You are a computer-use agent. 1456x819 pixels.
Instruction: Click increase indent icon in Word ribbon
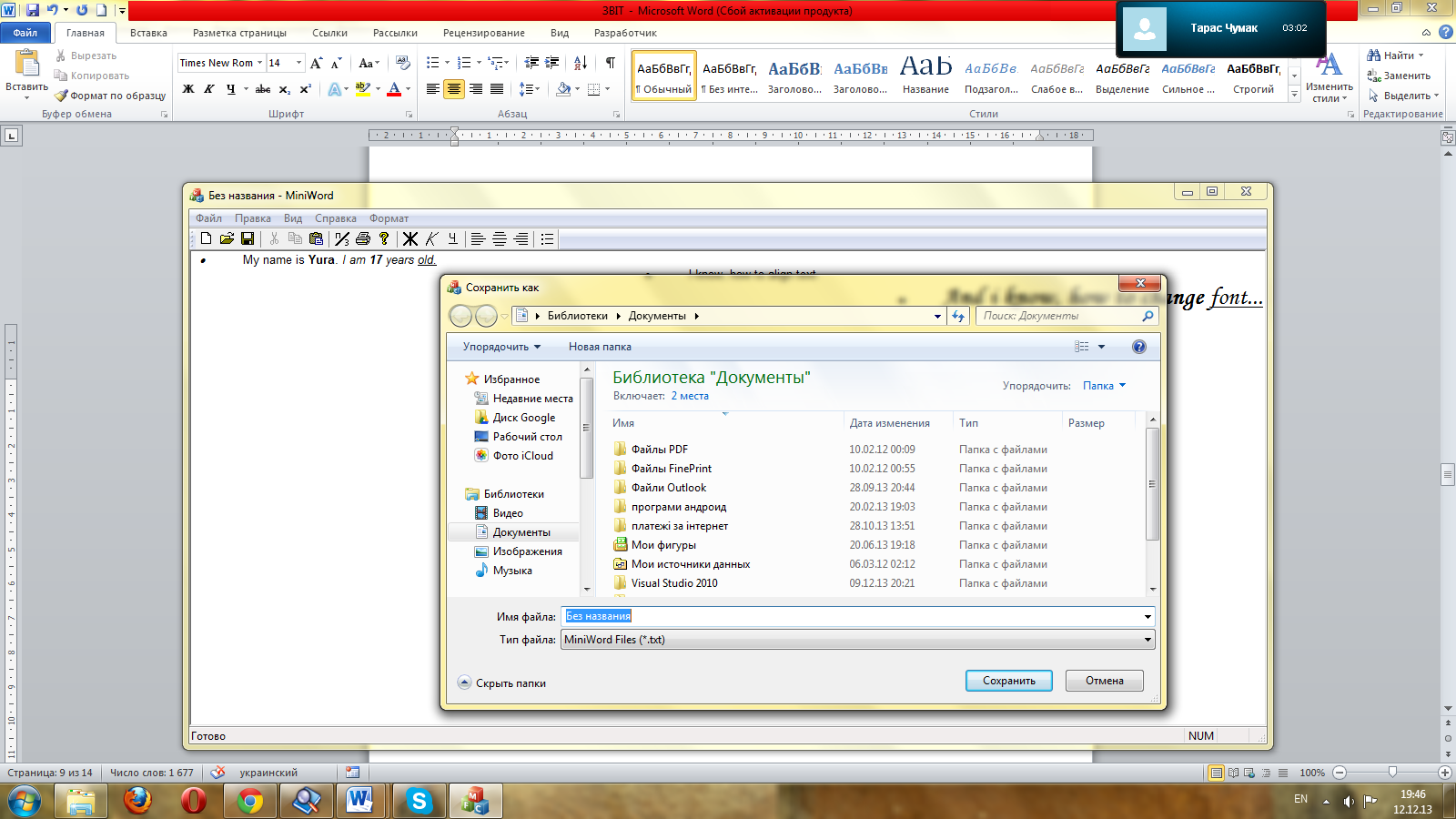(x=552, y=63)
